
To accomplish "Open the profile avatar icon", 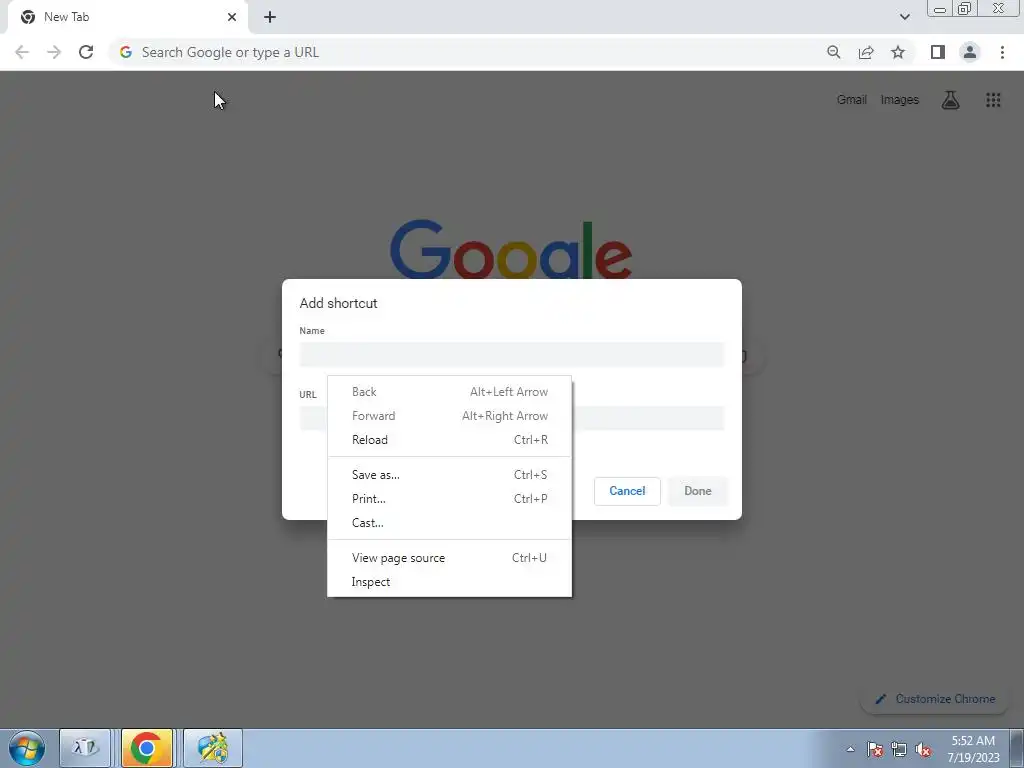I will click(x=970, y=52).
